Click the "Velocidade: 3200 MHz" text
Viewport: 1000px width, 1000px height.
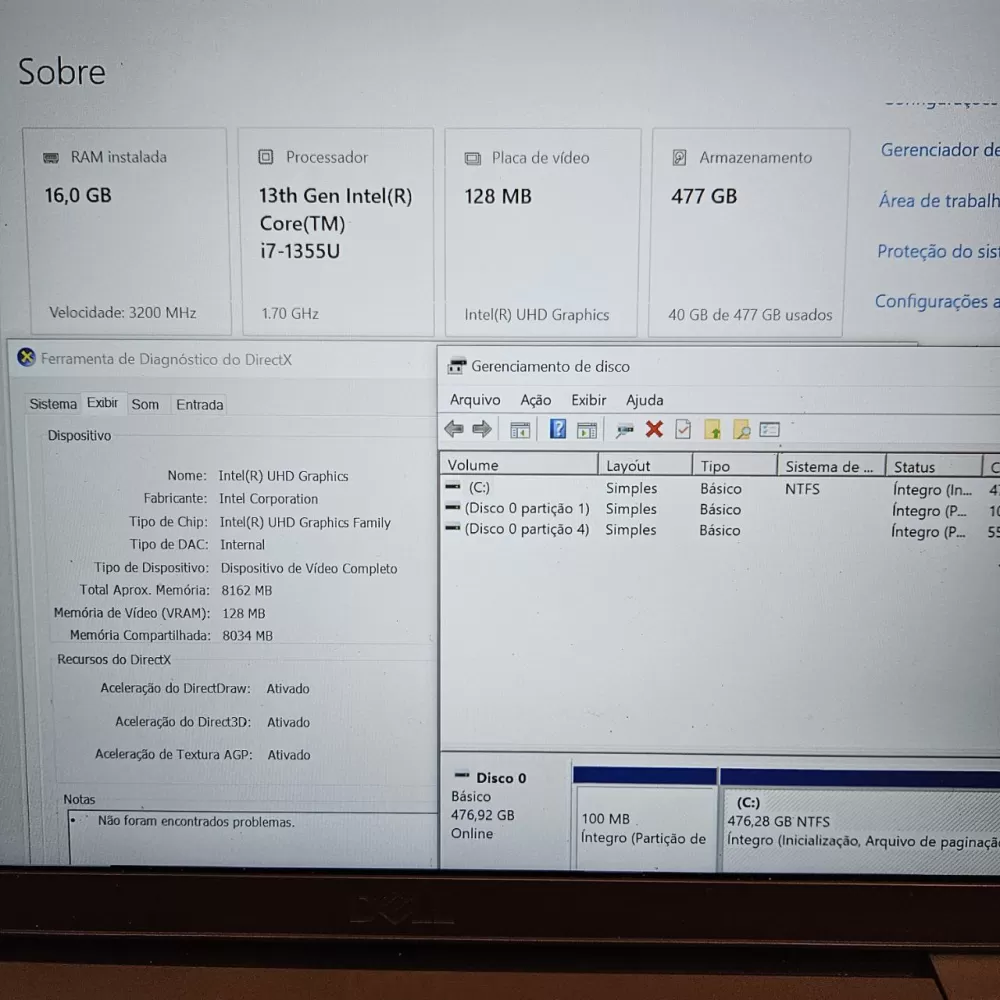(x=122, y=312)
